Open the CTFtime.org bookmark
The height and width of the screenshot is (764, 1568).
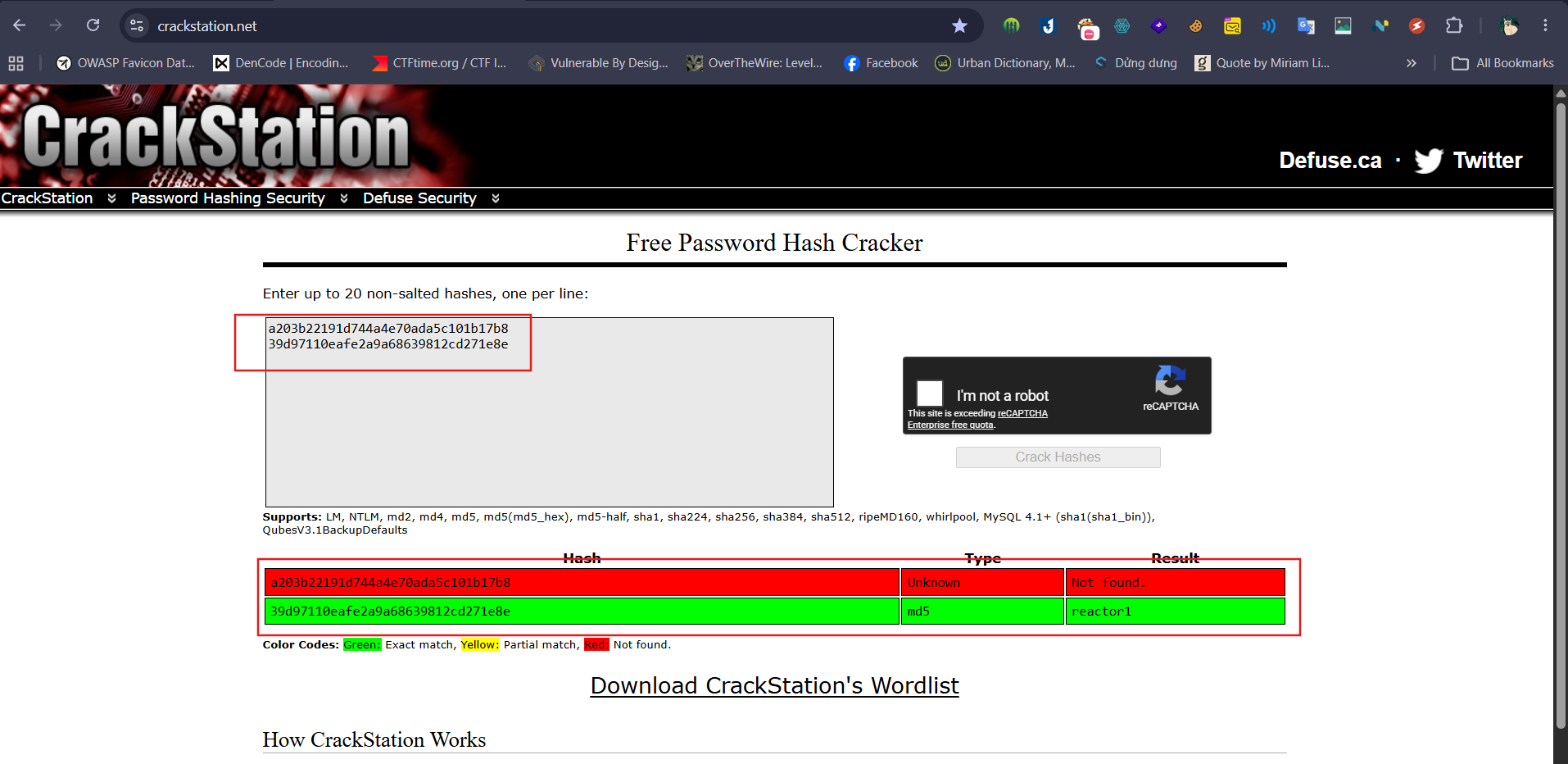coord(439,63)
